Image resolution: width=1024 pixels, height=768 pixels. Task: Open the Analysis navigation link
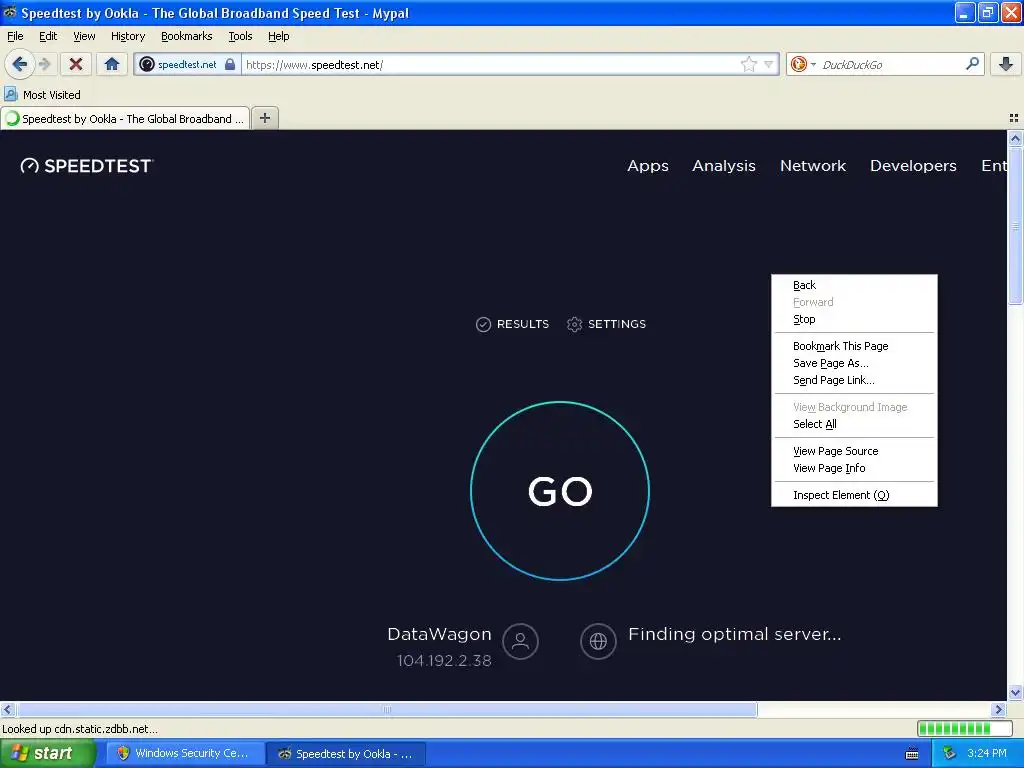click(x=724, y=166)
